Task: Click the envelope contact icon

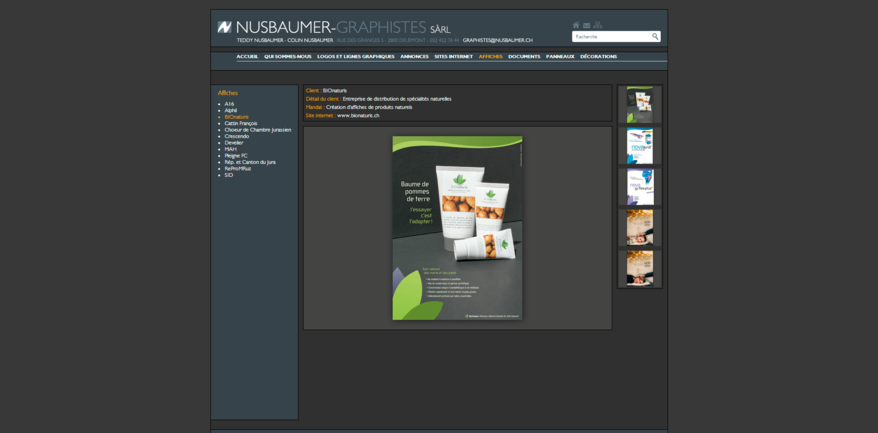Action: 587,25
